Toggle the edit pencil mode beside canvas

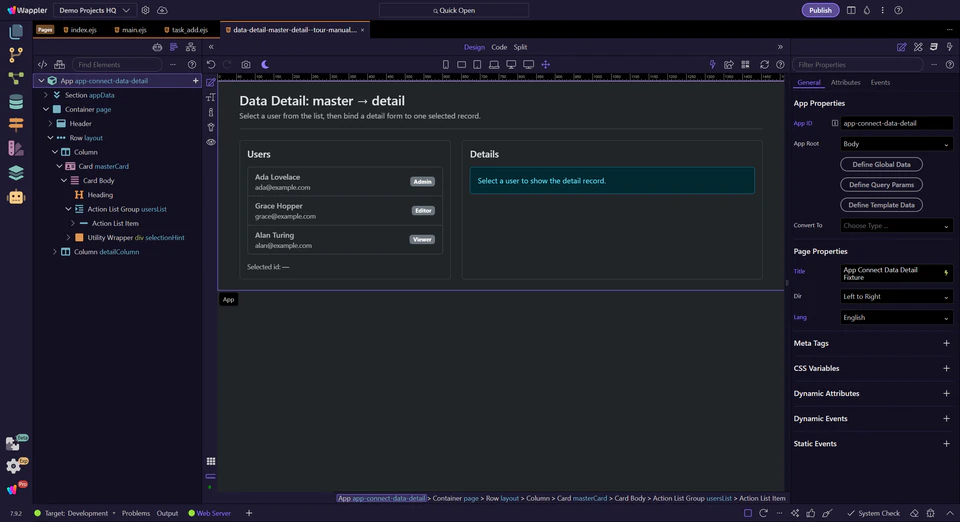[211, 83]
